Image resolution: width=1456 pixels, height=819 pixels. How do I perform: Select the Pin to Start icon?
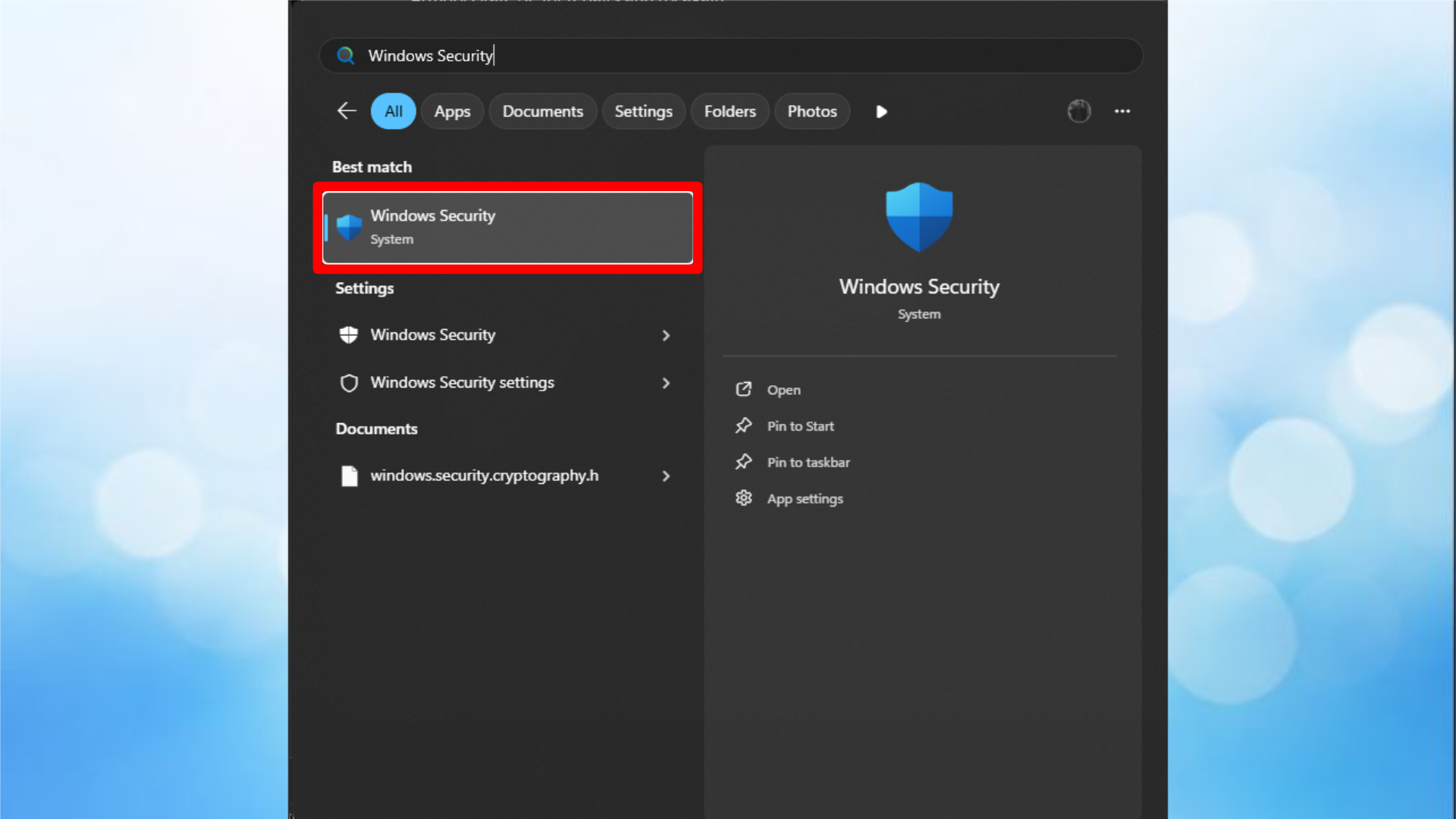(x=745, y=425)
